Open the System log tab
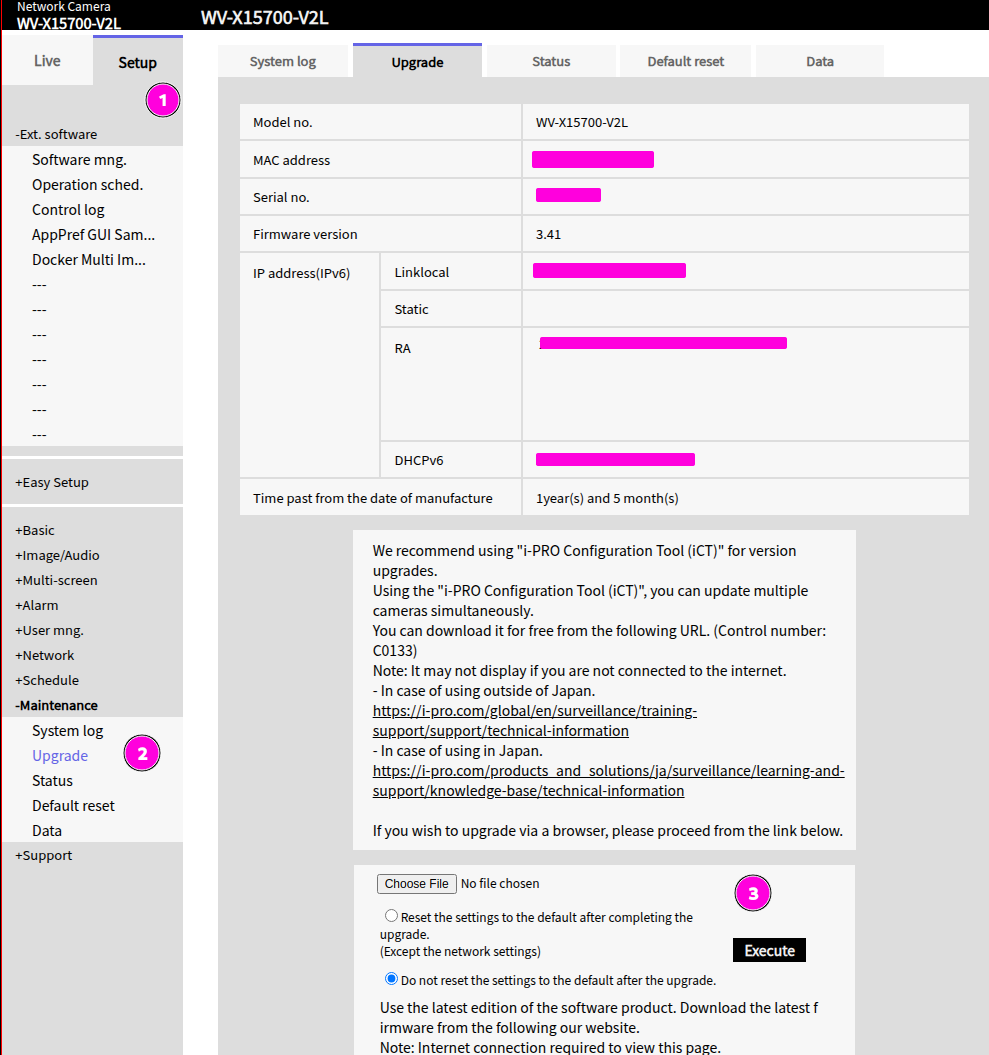This screenshot has height=1055, width=989. (x=283, y=61)
